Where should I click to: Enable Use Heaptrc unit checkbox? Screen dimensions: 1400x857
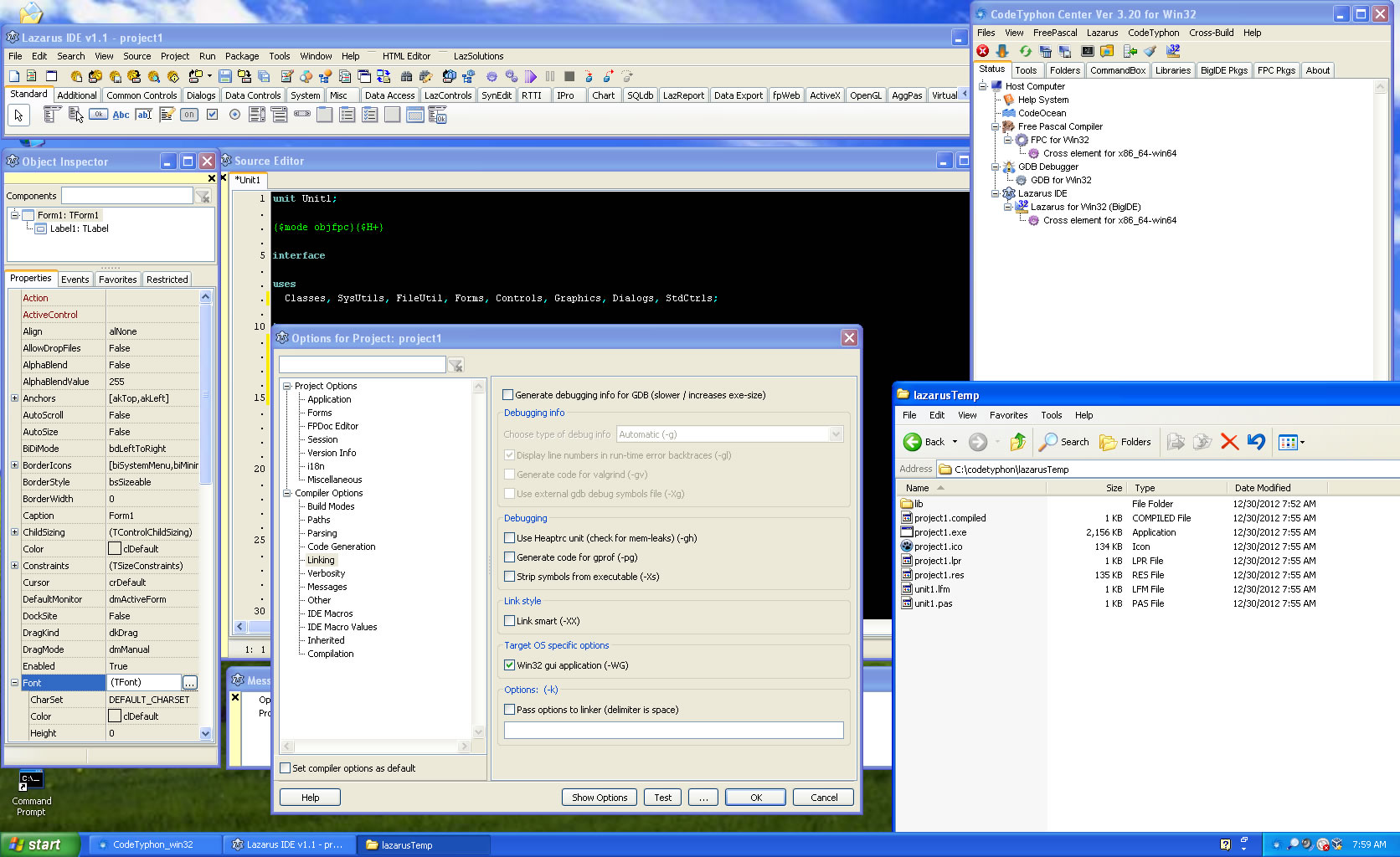point(509,538)
